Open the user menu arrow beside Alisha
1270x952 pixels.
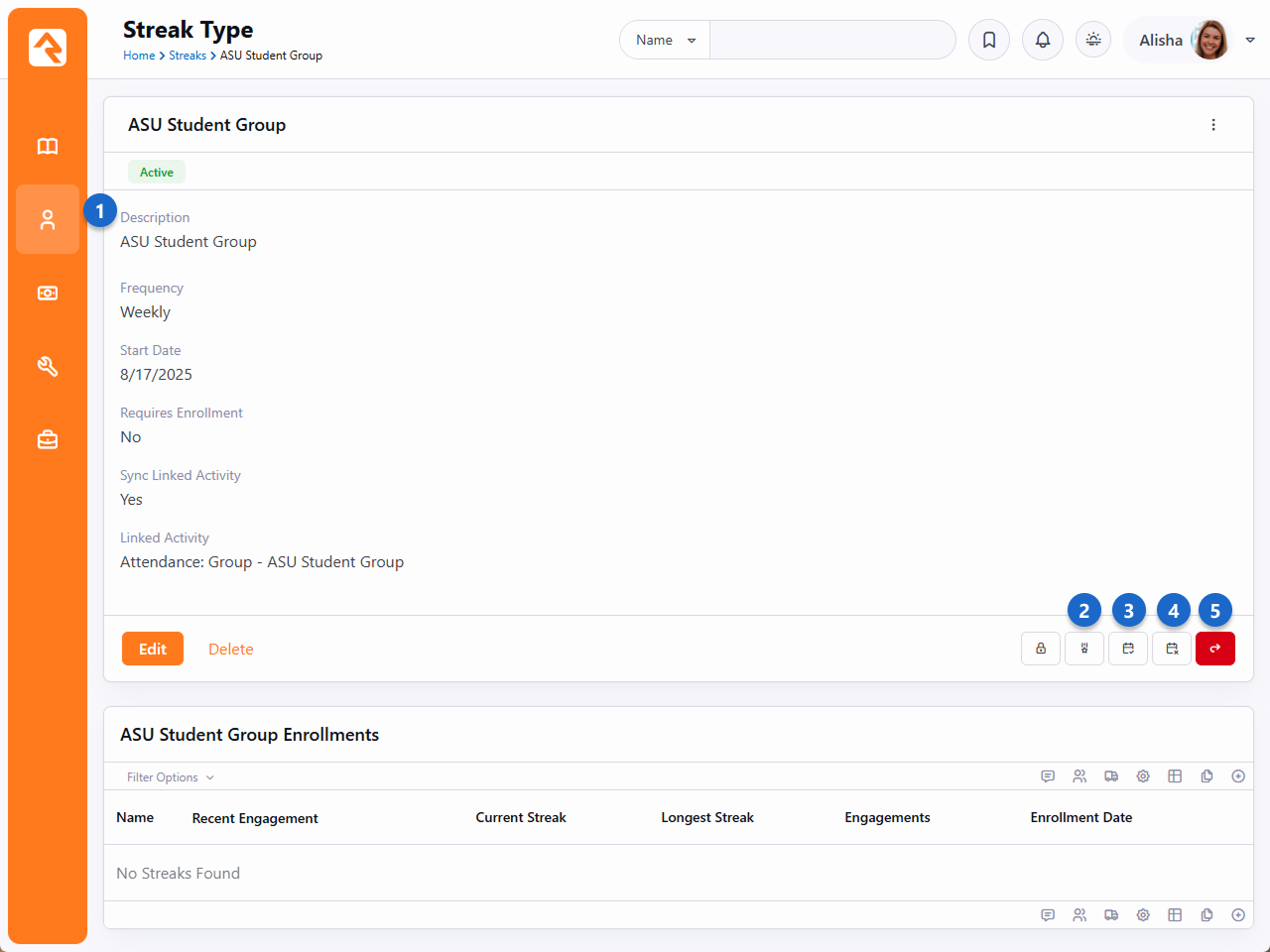(1250, 40)
